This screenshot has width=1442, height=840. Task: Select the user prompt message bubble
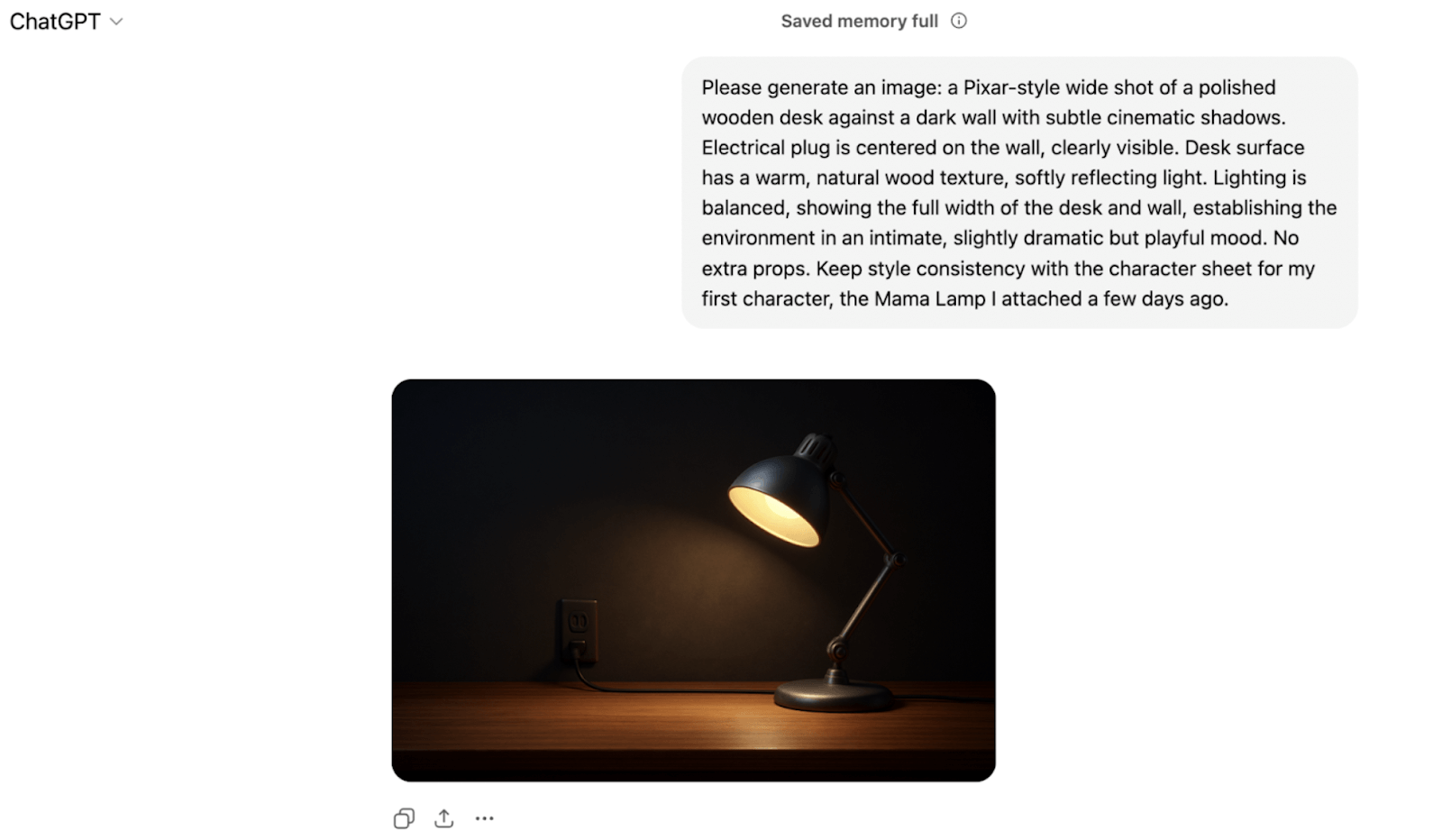tap(1019, 192)
